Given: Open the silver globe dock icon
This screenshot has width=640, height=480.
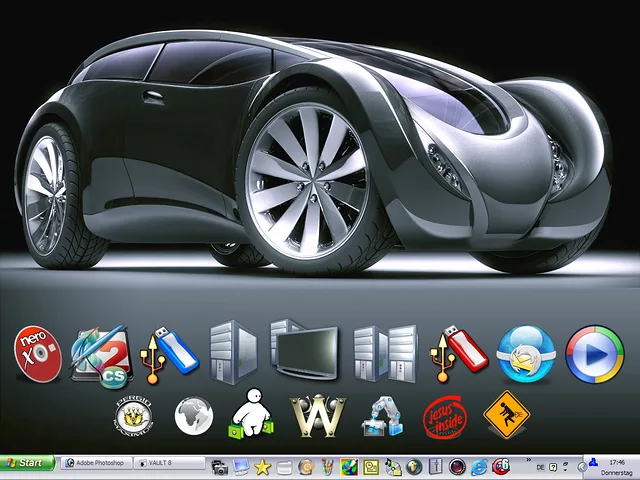Looking at the screenshot, I should tap(194, 415).
